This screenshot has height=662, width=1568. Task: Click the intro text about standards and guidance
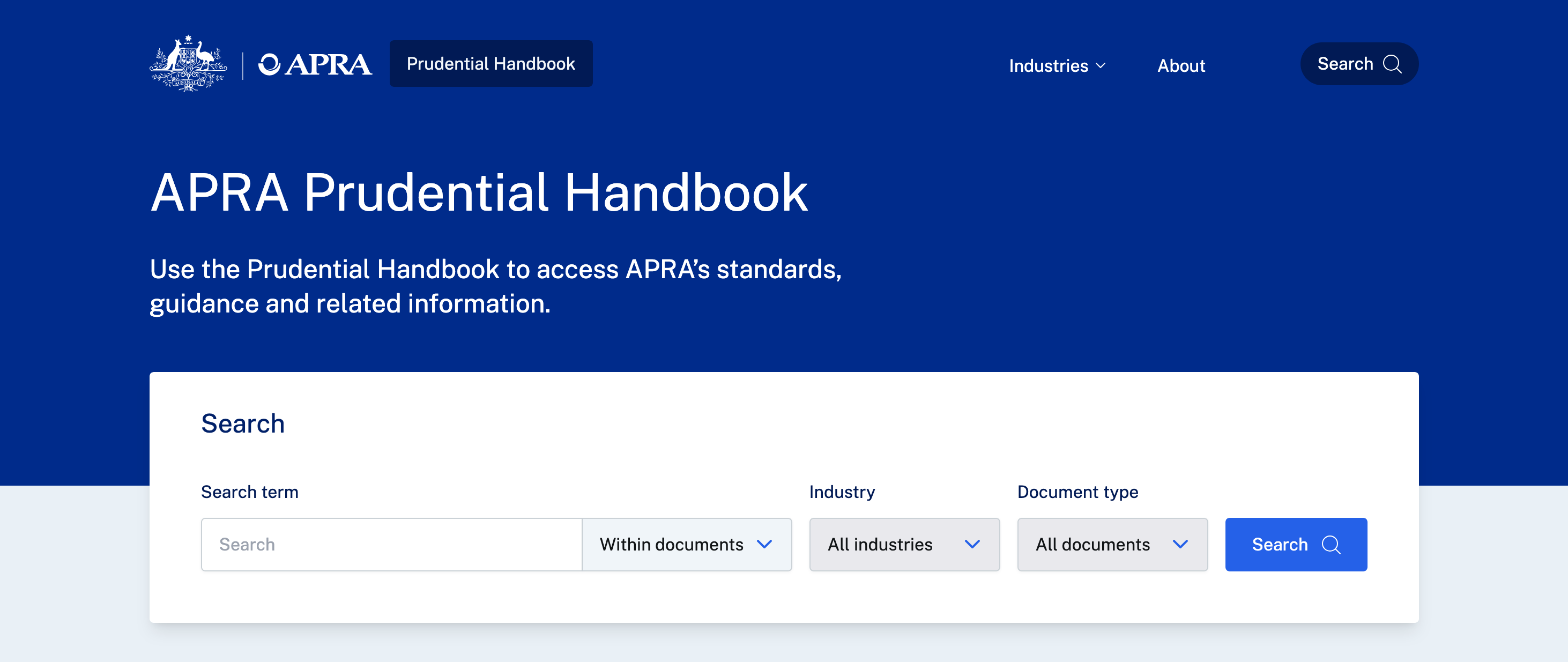(495, 286)
